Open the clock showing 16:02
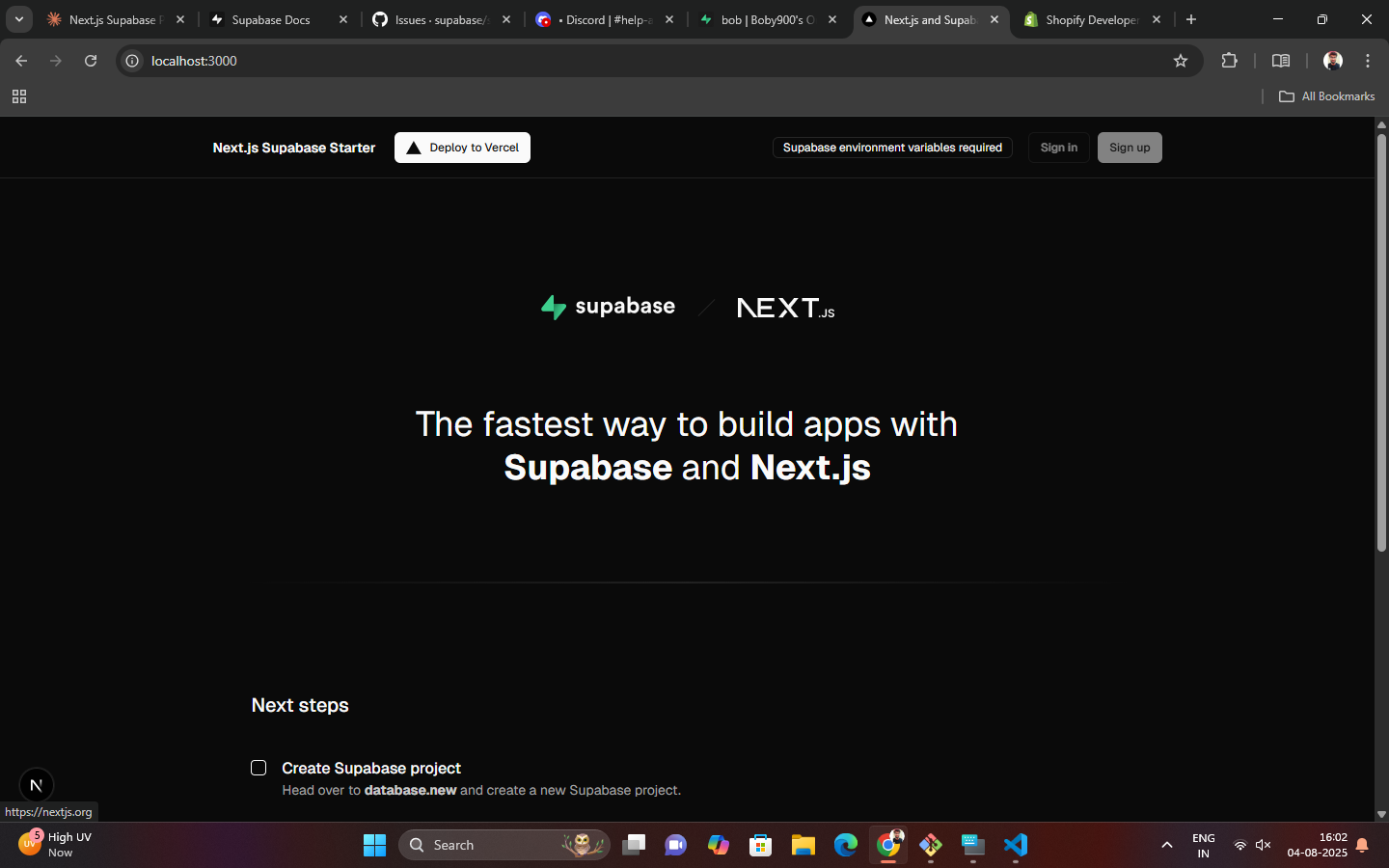This screenshot has width=1389, height=868. [1318, 846]
